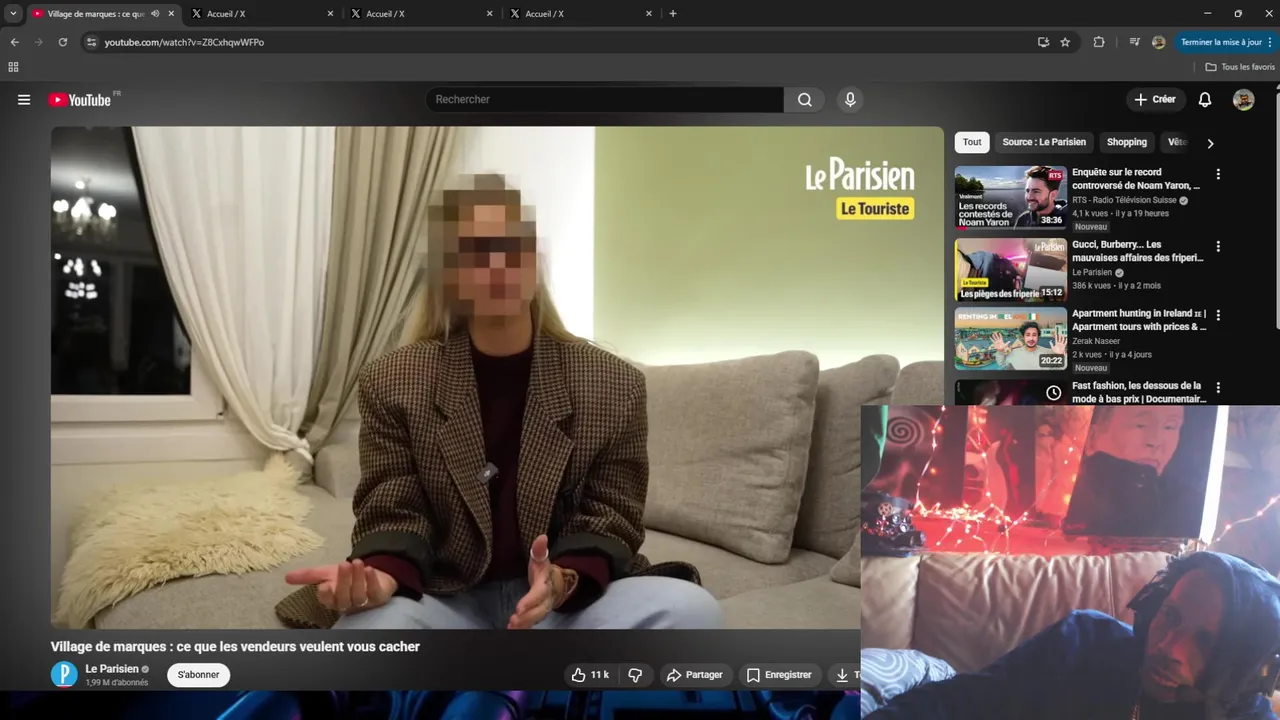The height and width of the screenshot is (720, 1280).
Task: Open options for Gucci, Burberry friperies video
Action: 1218,246
